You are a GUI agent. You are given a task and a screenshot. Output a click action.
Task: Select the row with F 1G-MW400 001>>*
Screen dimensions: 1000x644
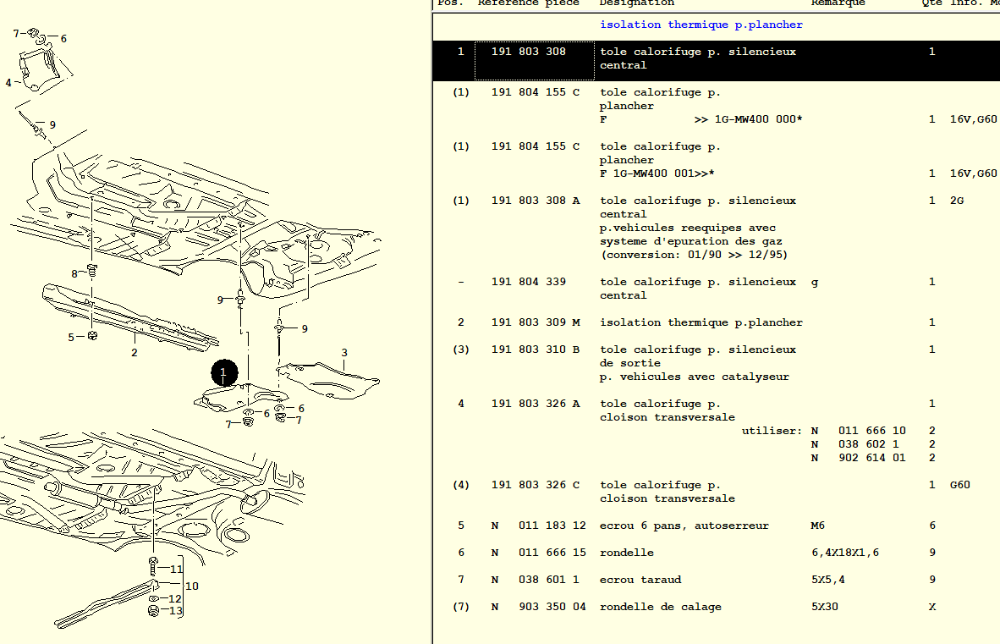[716, 160]
